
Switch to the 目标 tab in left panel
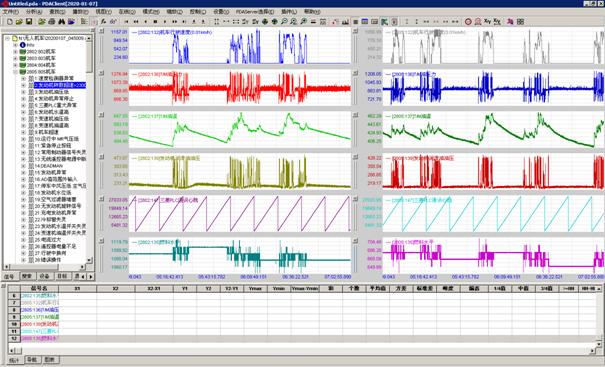pyautogui.click(x=62, y=276)
